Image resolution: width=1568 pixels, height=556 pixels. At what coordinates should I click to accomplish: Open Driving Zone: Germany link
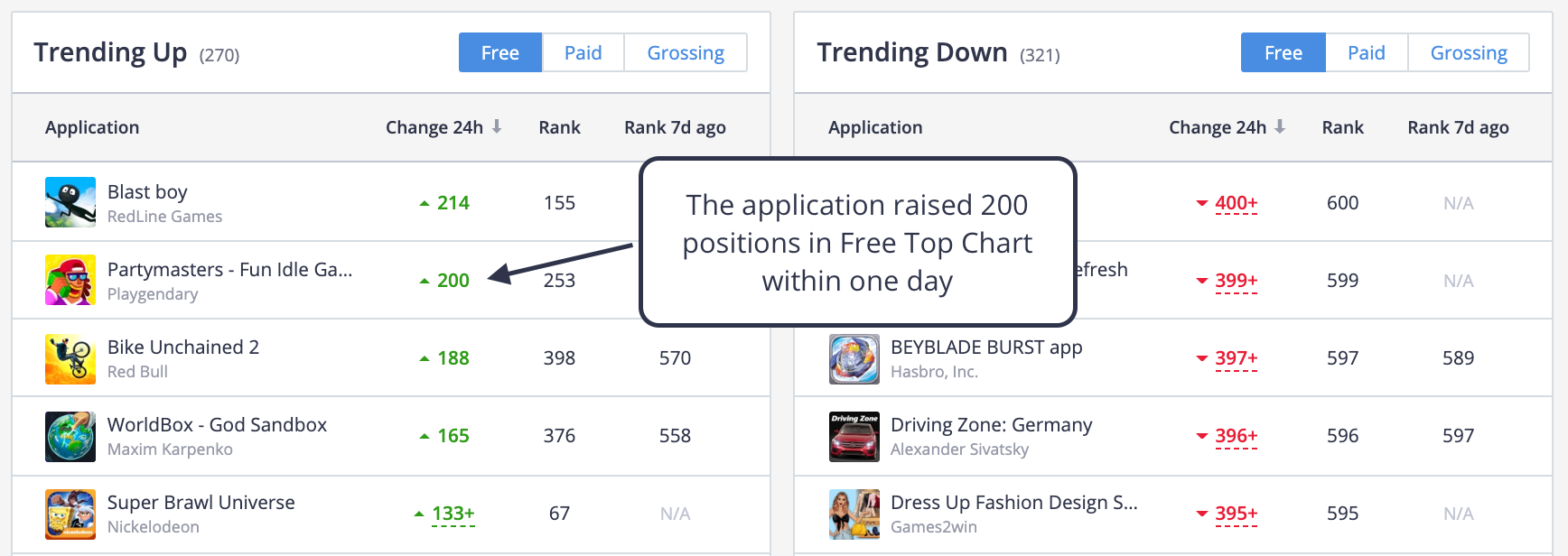pos(992,425)
